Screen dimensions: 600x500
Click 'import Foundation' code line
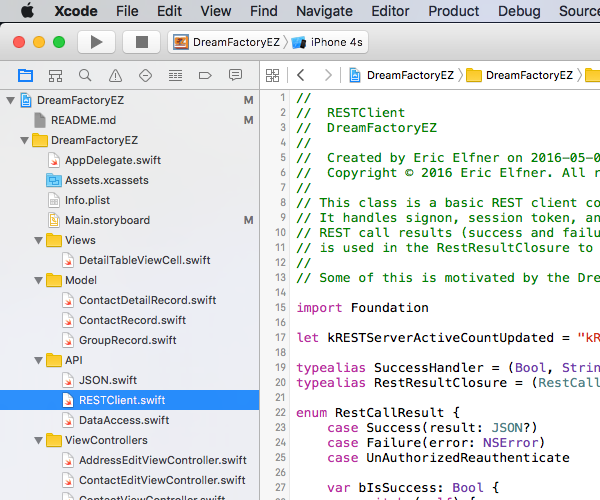pos(362,308)
